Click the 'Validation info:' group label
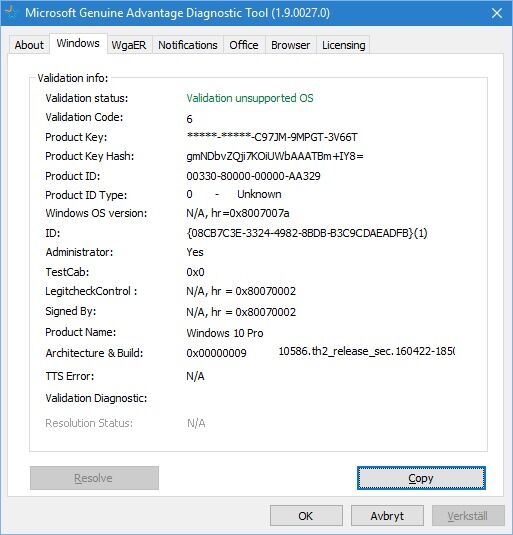Screen dimensions: 513x535 click(73, 78)
